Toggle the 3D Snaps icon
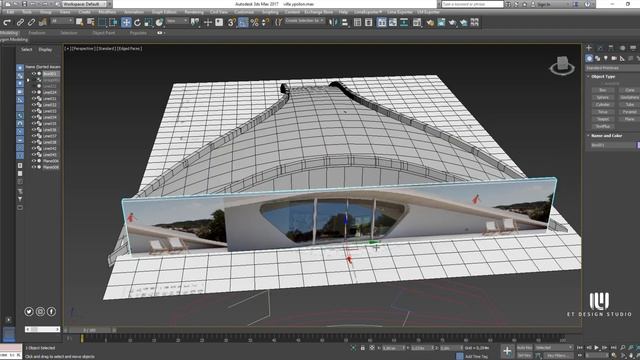 click(231, 22)
